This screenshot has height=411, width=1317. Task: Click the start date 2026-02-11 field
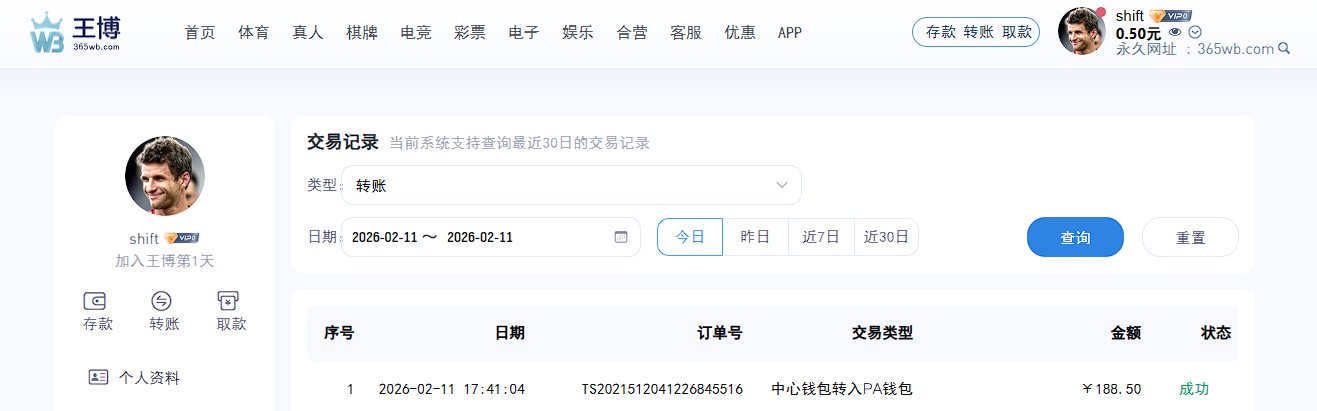click(x=383, y=237)
